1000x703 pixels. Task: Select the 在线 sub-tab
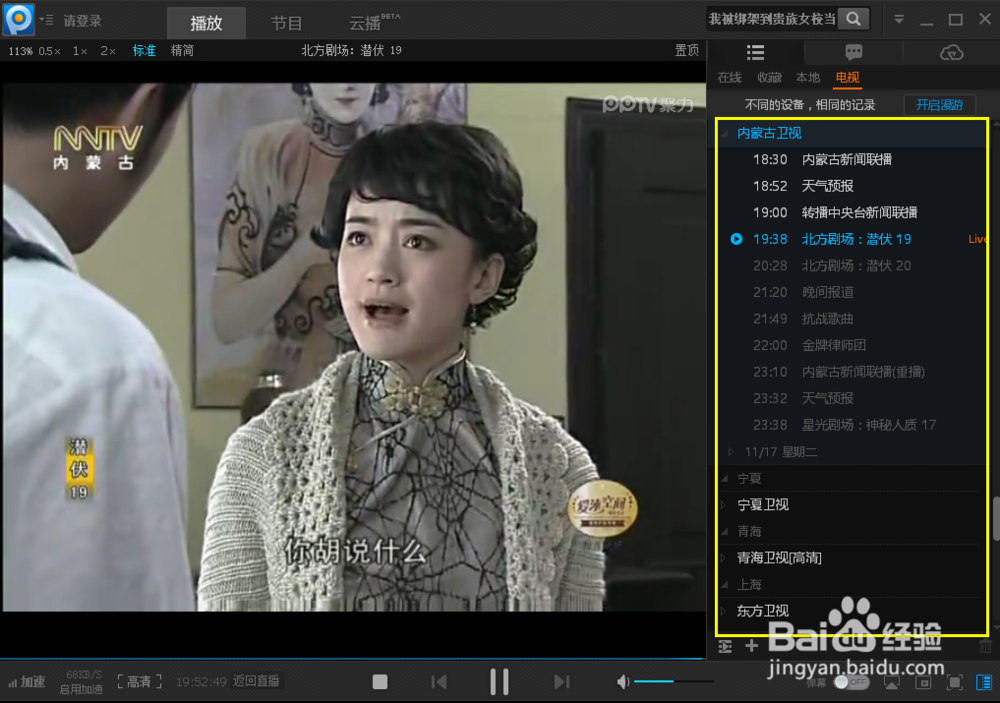point(730,78)
